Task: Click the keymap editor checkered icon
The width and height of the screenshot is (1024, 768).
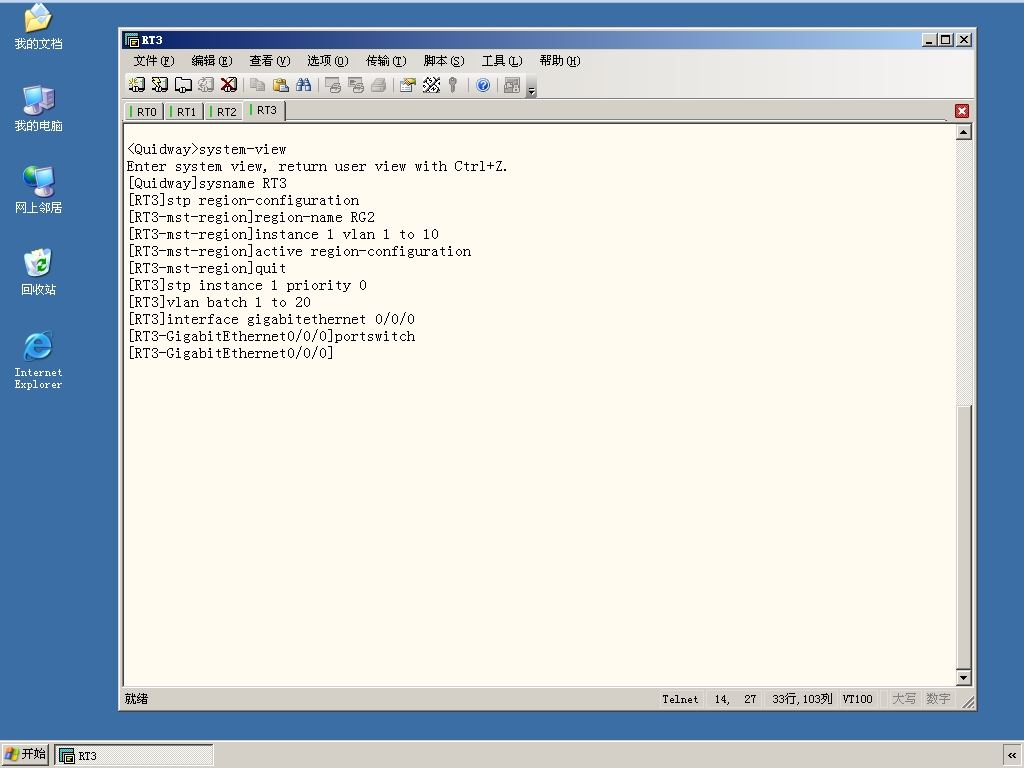Action: (x=431, y=85)
